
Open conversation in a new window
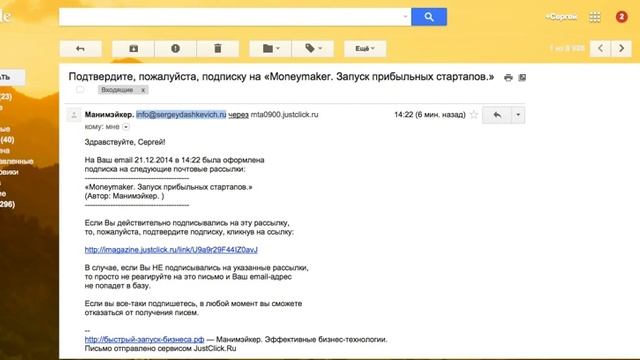[522, 78]
